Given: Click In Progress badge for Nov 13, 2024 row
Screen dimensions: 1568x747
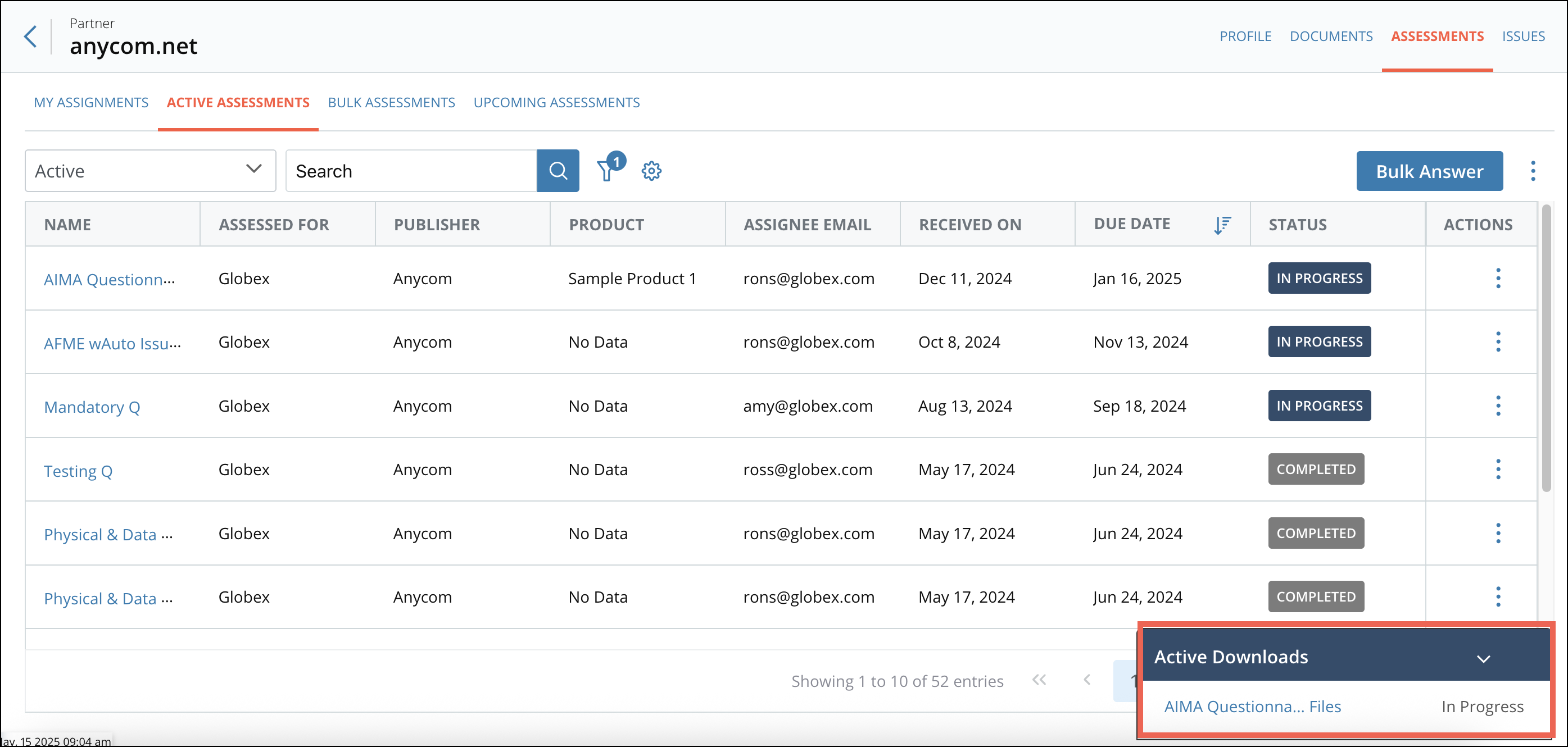Looking at the screenshot, I should tap(1319, 341).
